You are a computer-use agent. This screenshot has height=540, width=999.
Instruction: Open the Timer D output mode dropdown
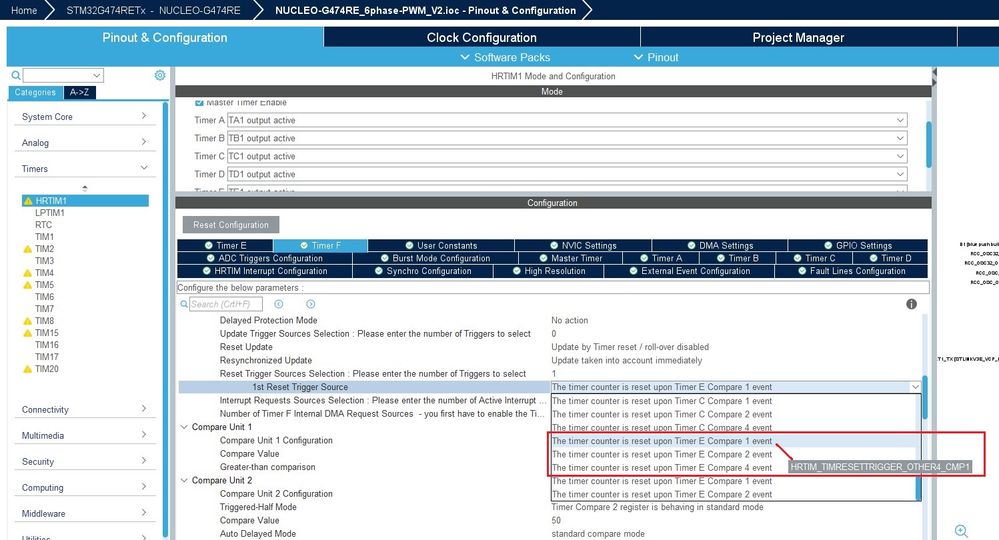tap(567, 174)
